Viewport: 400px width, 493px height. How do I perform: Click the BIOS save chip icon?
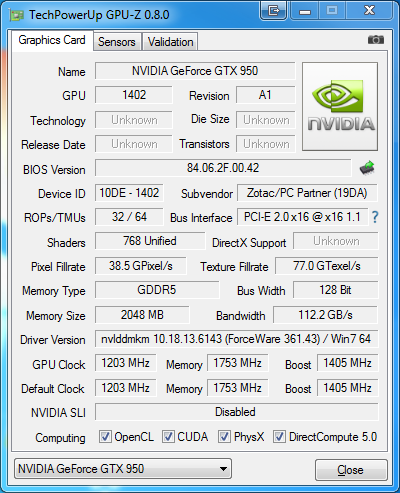(x=367, y=168)
